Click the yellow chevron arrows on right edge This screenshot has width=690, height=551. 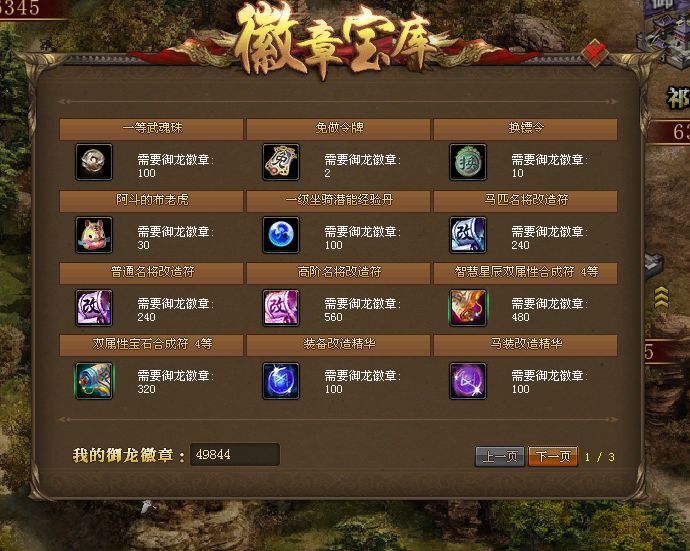(661, 298)
